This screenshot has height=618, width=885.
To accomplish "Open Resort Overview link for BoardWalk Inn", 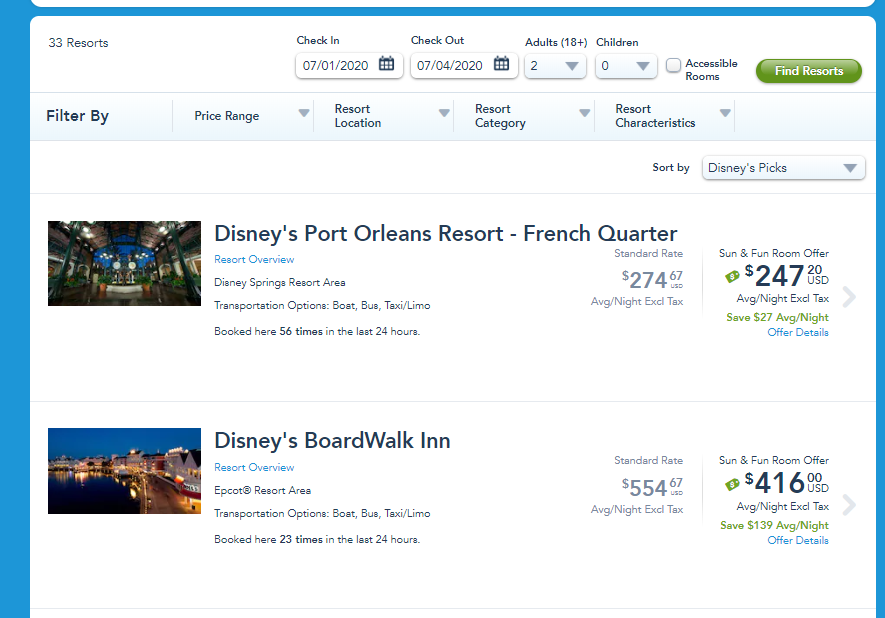I will tap(254, 468).
